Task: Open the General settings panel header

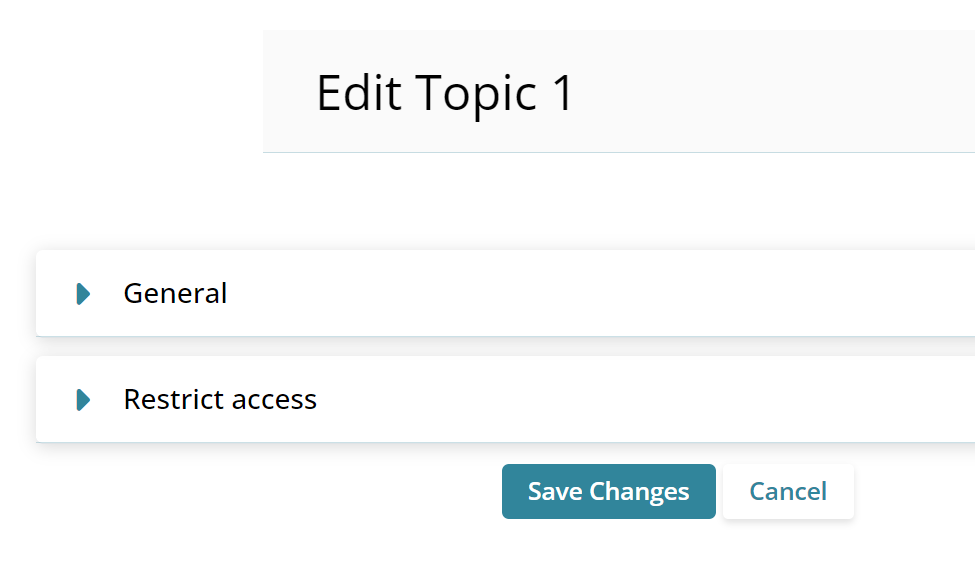Action: pyautogui.click(x=175, y=294)
